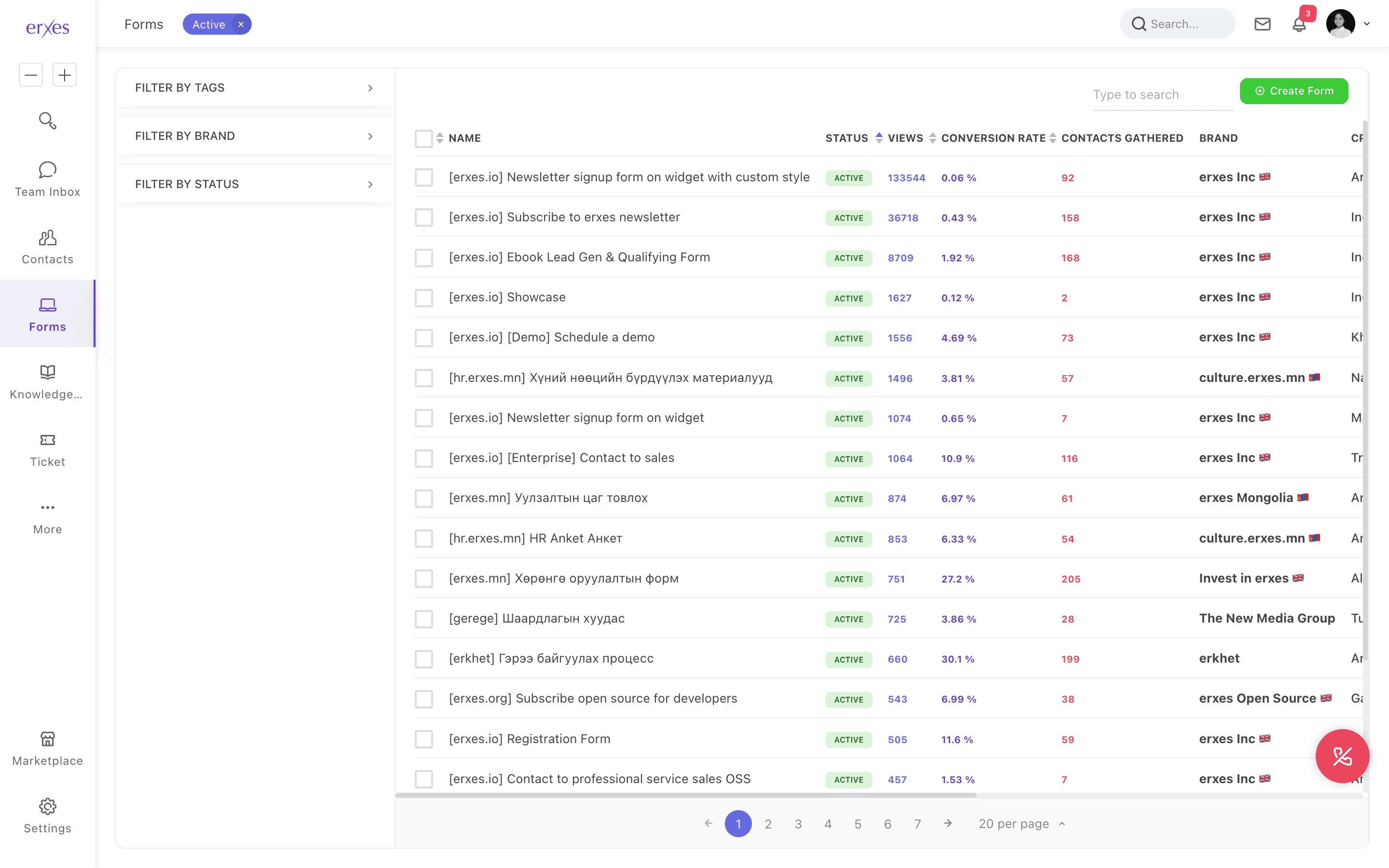Go to previous page arrow
Image resolution: width=1389 pixels, height=868 pixels.
coord(708,823)
